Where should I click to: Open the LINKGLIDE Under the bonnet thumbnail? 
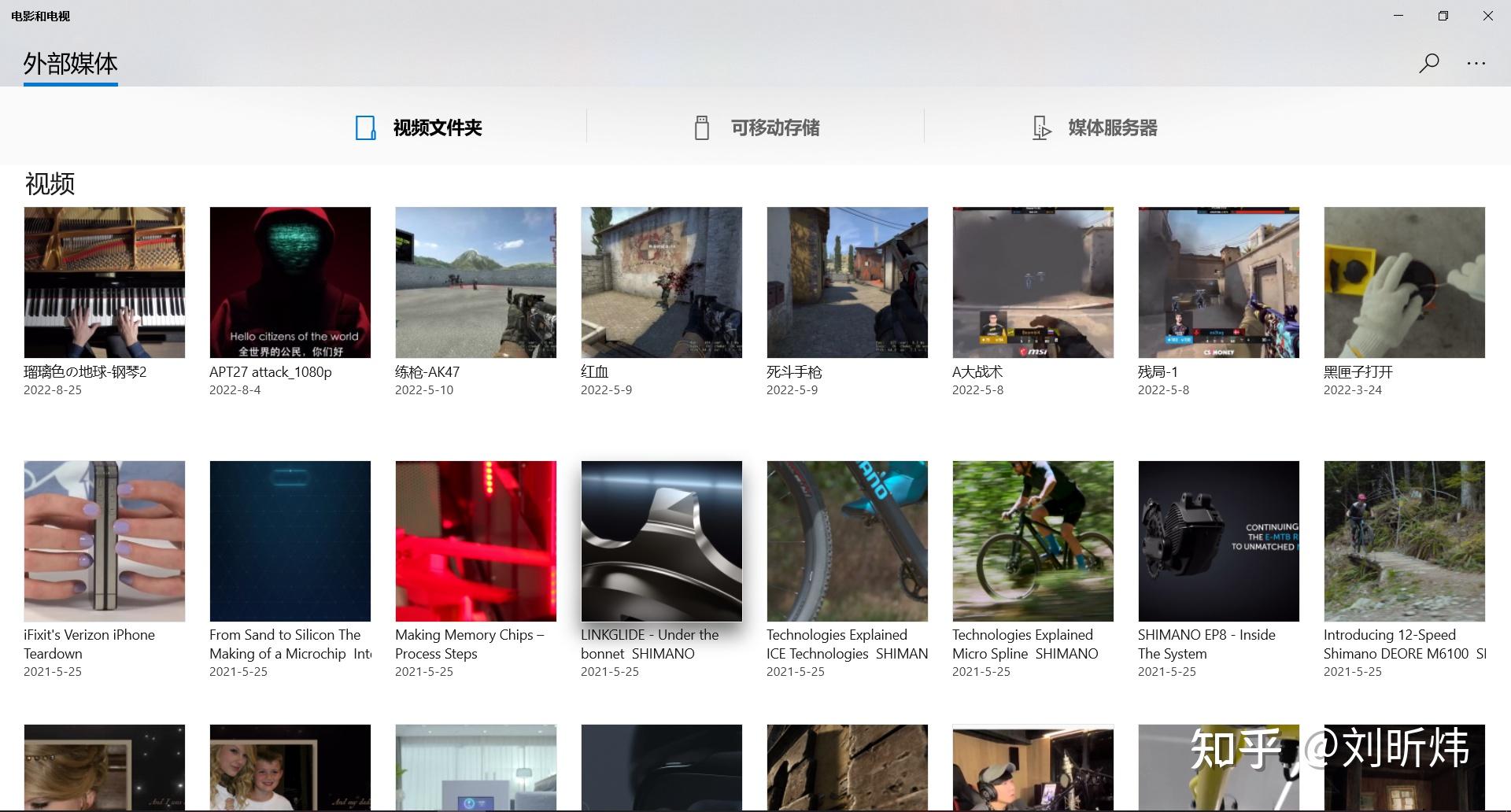click(x=662, y=541)
